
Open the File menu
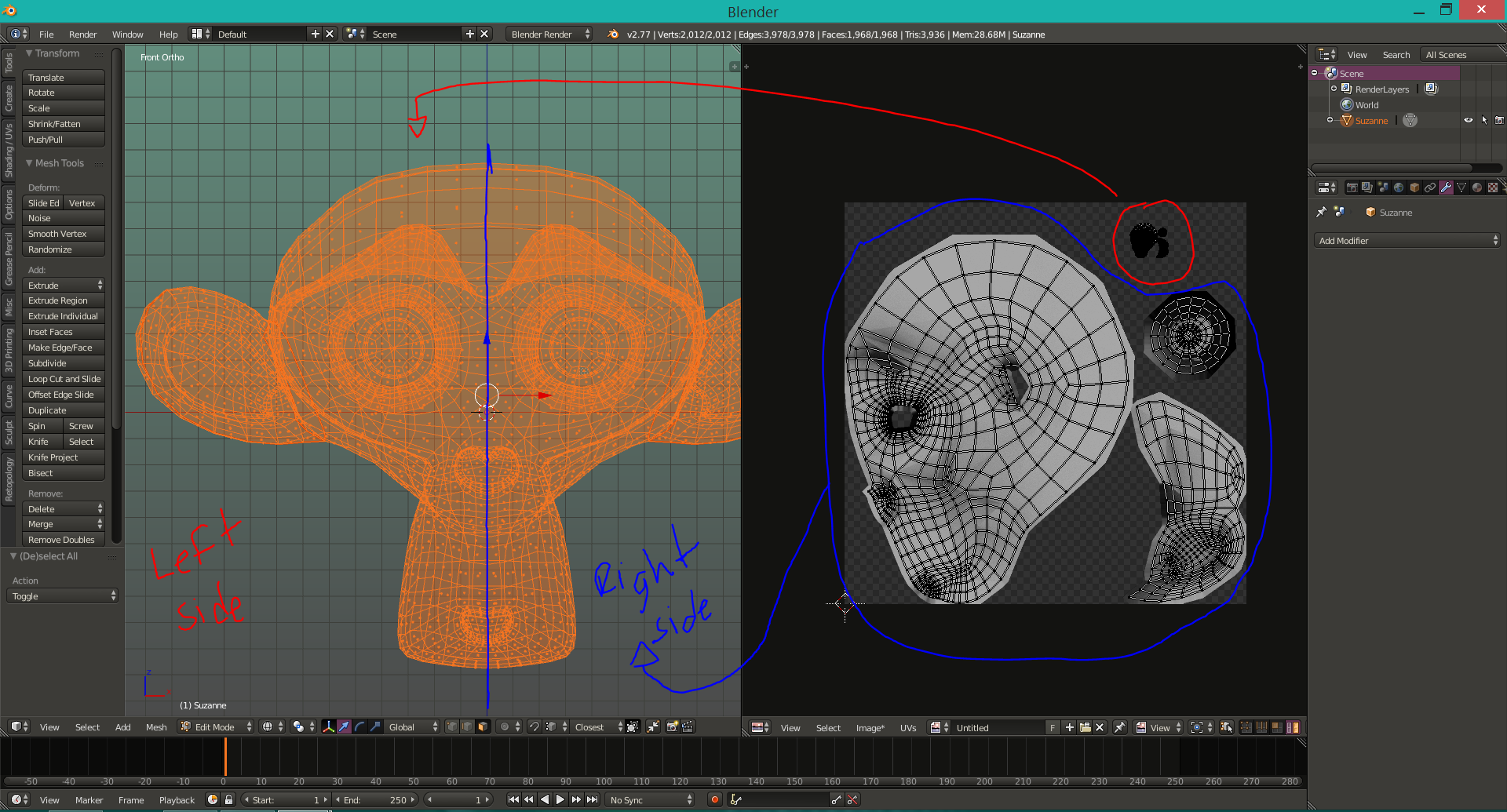46,34
